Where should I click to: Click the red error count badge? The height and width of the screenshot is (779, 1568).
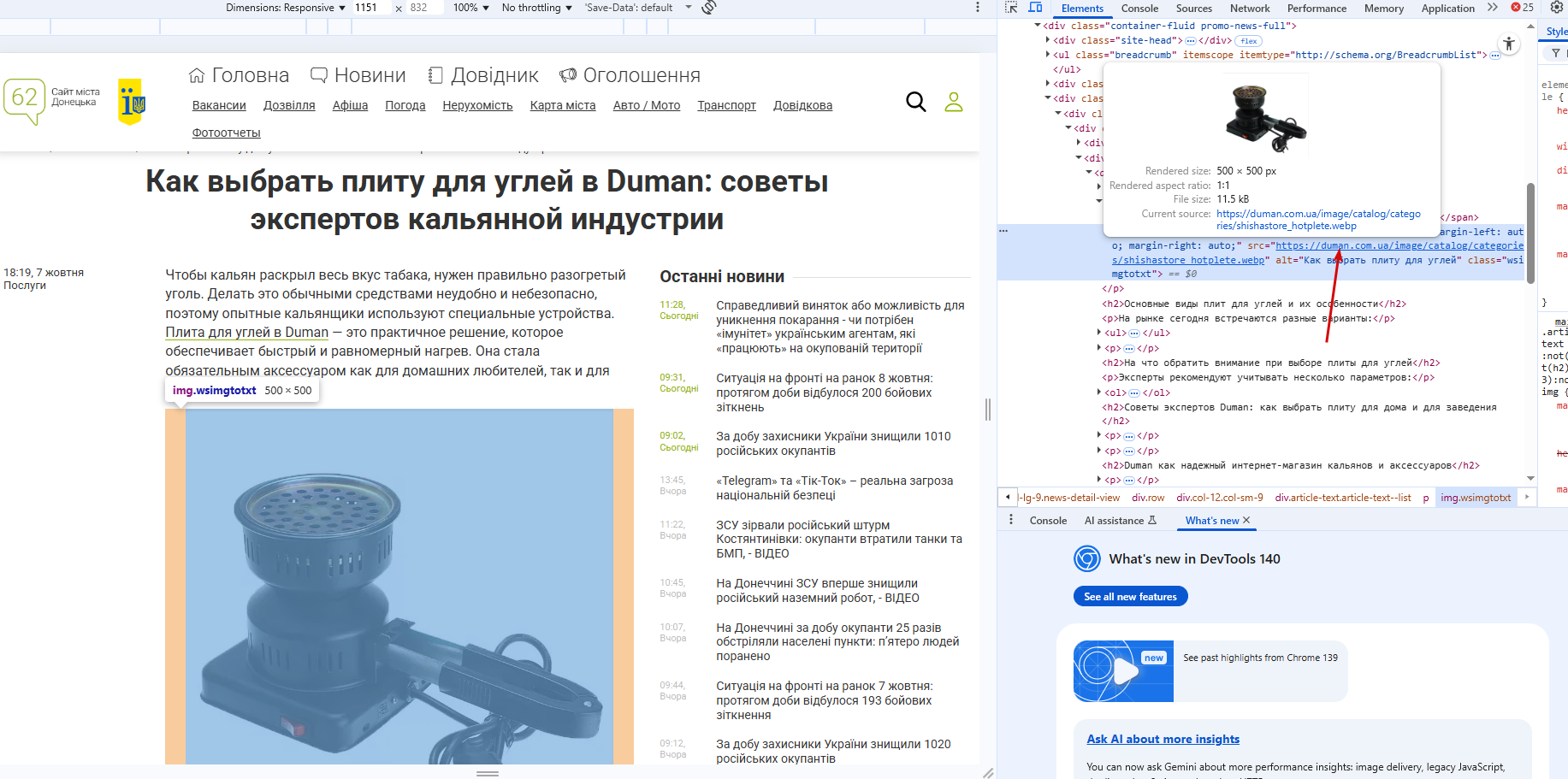coord(1523,8)
